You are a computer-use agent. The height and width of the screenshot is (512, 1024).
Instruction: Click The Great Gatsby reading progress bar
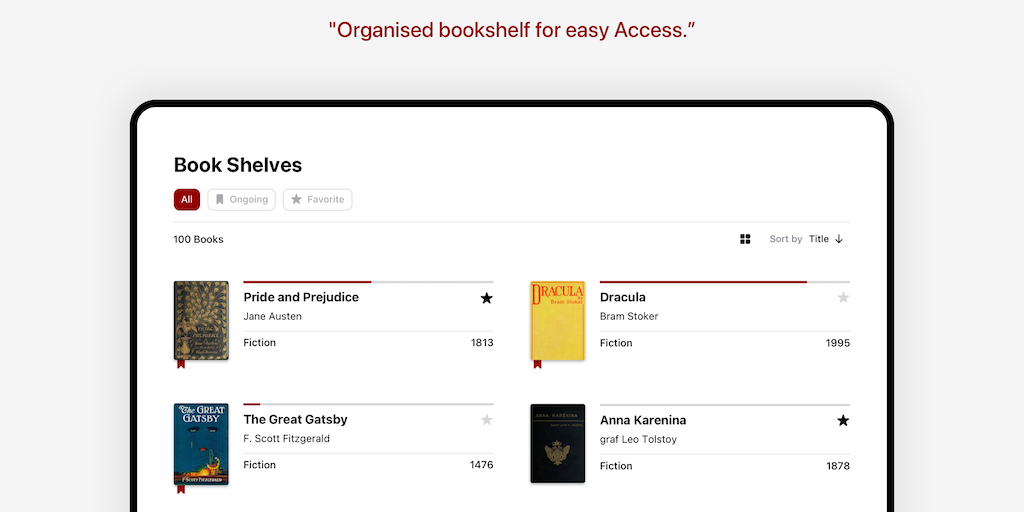(368, 404)
